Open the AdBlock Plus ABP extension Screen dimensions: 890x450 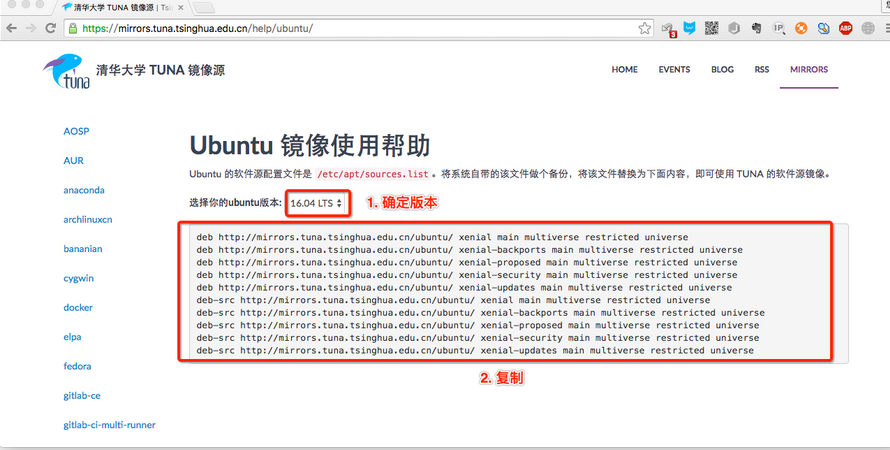pyautogui.click(x=846, y=28)
